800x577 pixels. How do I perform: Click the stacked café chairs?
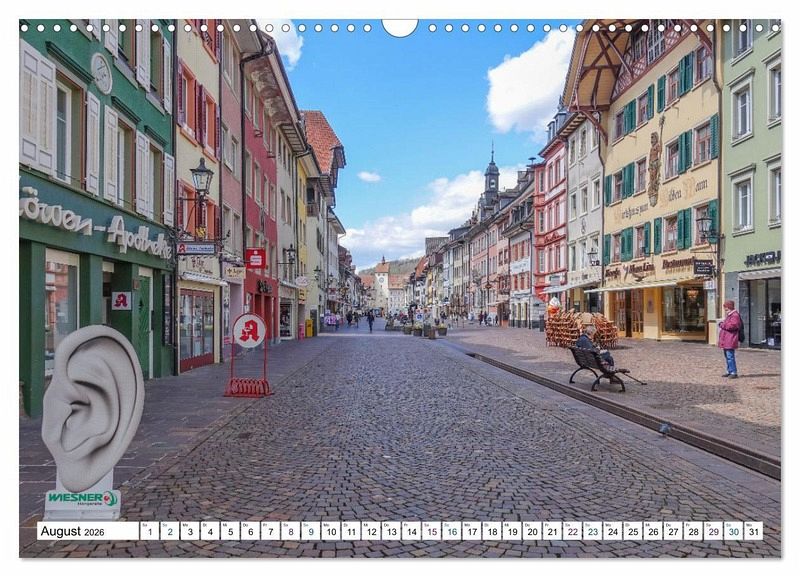[580, 329]
